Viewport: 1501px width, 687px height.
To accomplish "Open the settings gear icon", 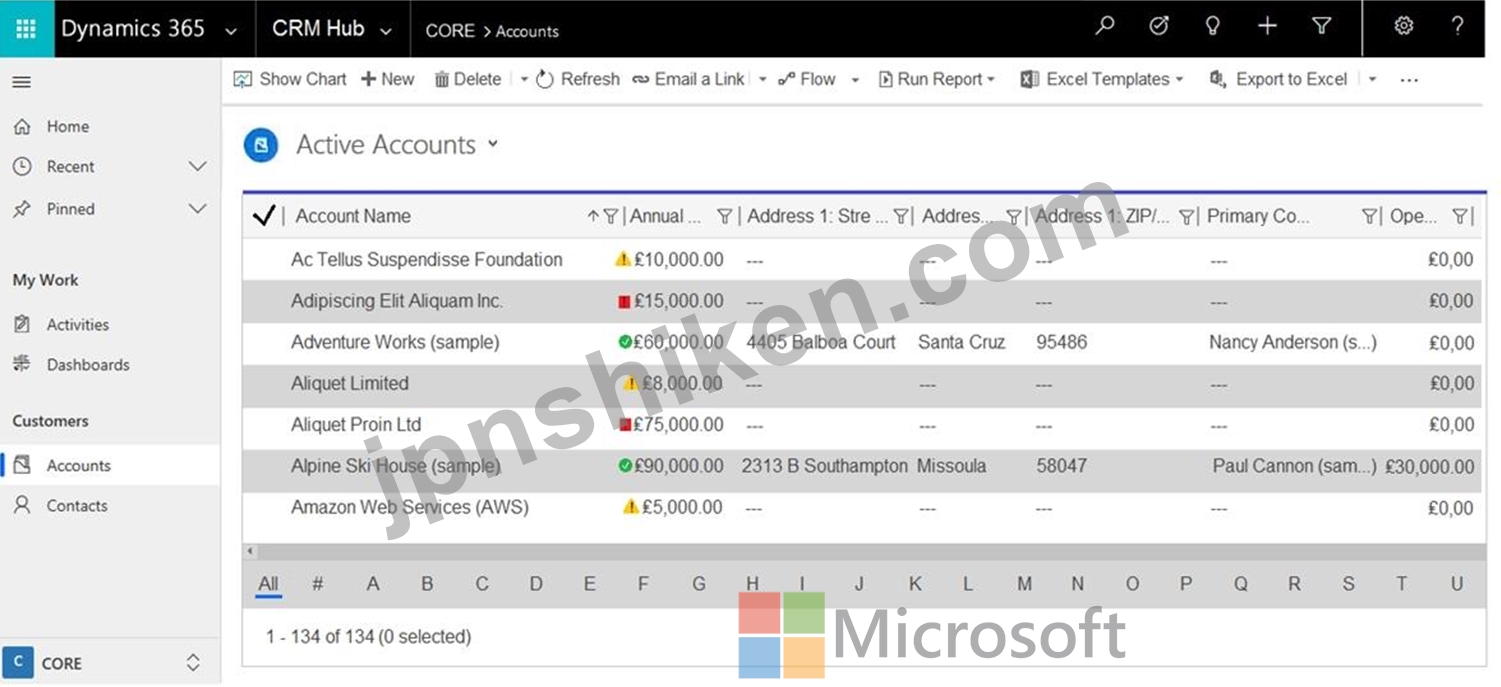I will click(1404, 27).
